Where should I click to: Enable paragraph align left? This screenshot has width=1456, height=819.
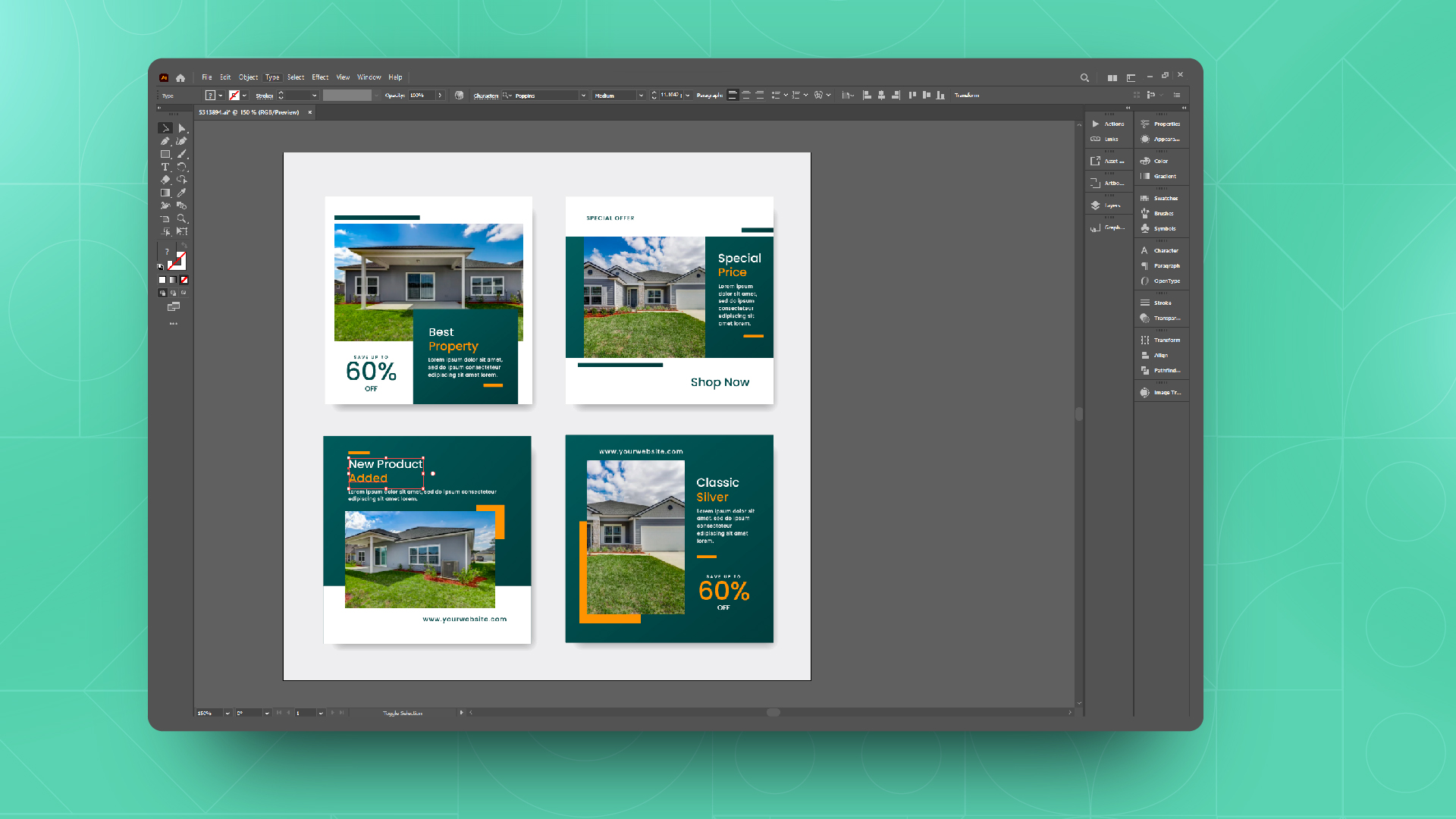pos(733,96)
